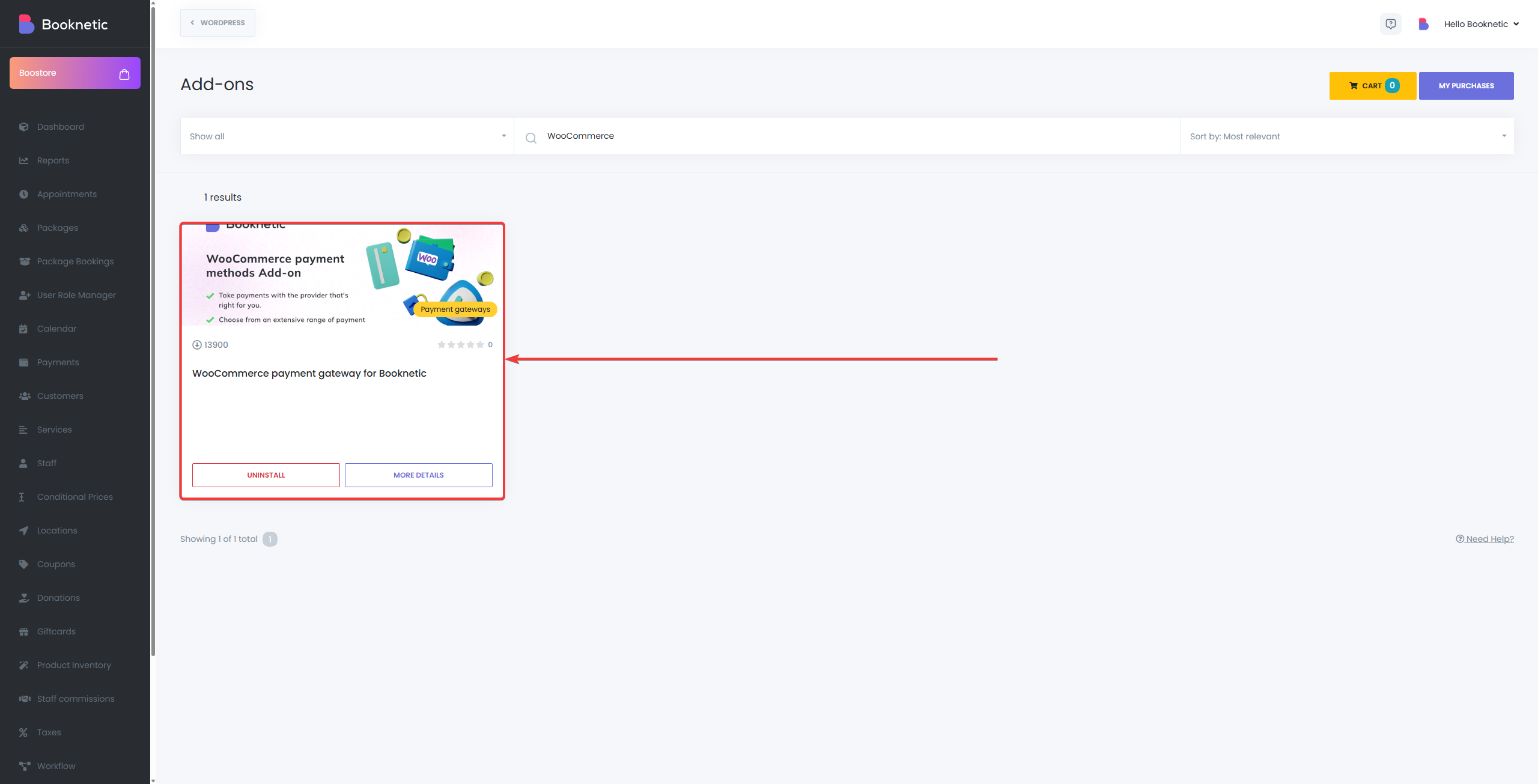Screen dimensions: 1538x784
Task: Click the Donations hand icon
Action: tap(24, 598)
